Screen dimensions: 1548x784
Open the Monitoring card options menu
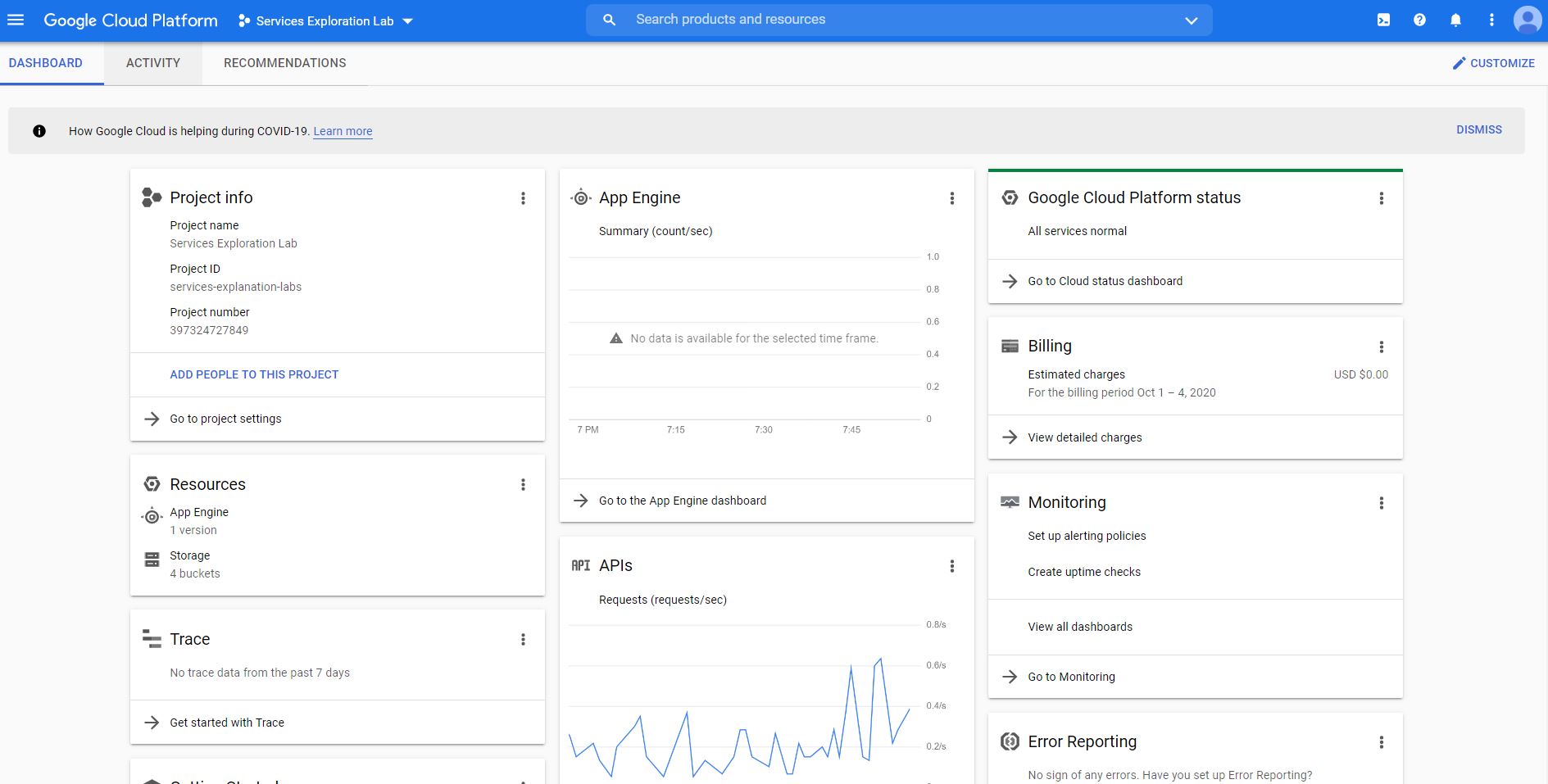tap(1381, 503)
